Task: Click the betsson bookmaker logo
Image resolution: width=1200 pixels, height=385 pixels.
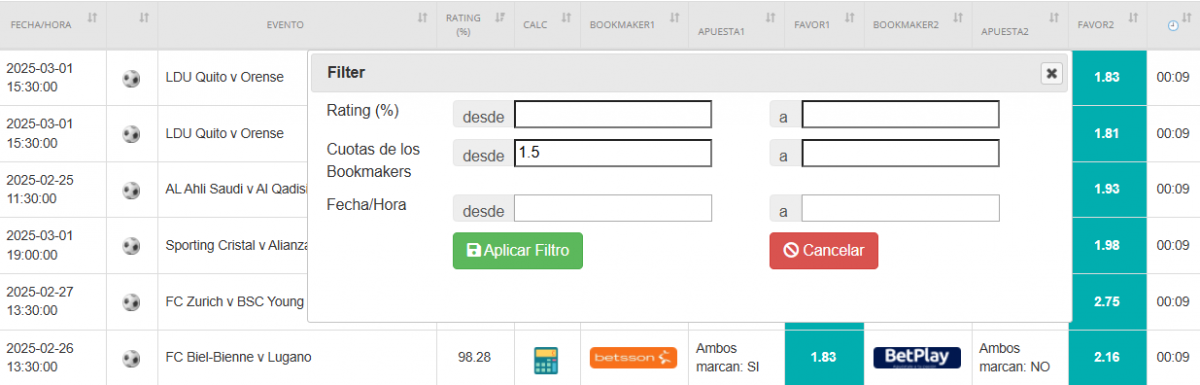Action: point(634,357)
